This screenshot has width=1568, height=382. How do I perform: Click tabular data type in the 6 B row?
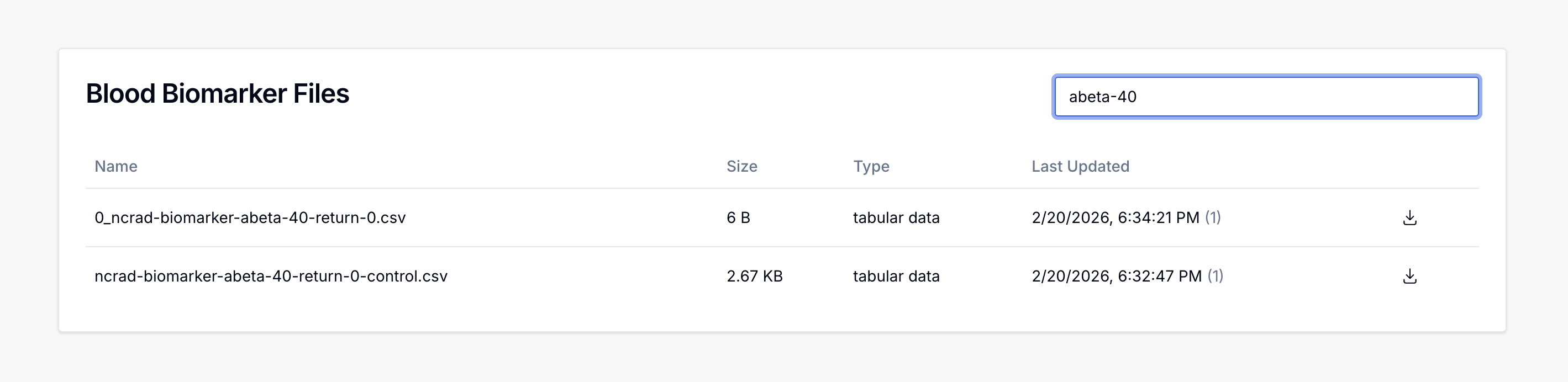click(896, 217)
